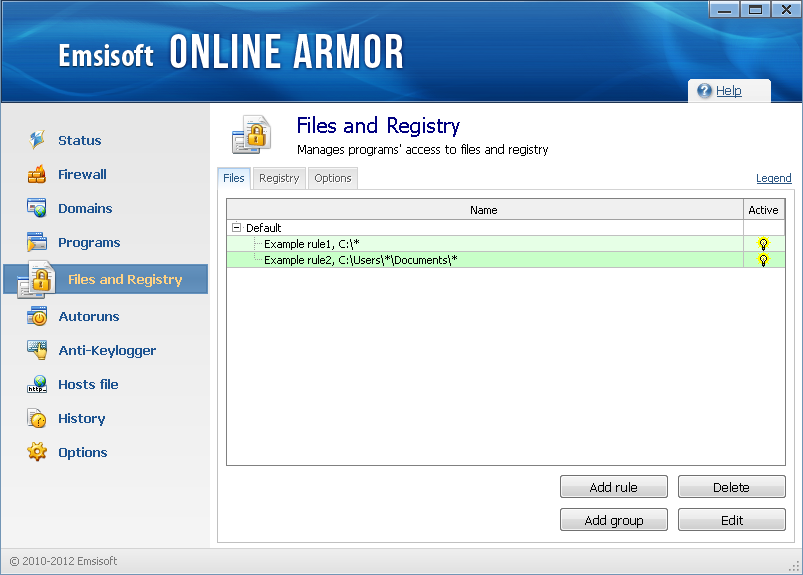The height and width of the screenshot is (575, 803).
Task: Toggle Active bulb for Example rule1
Action: tap(763, 244)
